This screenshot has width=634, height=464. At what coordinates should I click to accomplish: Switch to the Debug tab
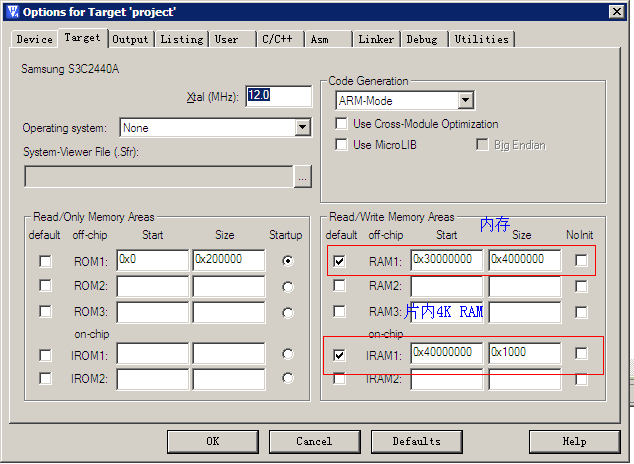coord(424,39)
